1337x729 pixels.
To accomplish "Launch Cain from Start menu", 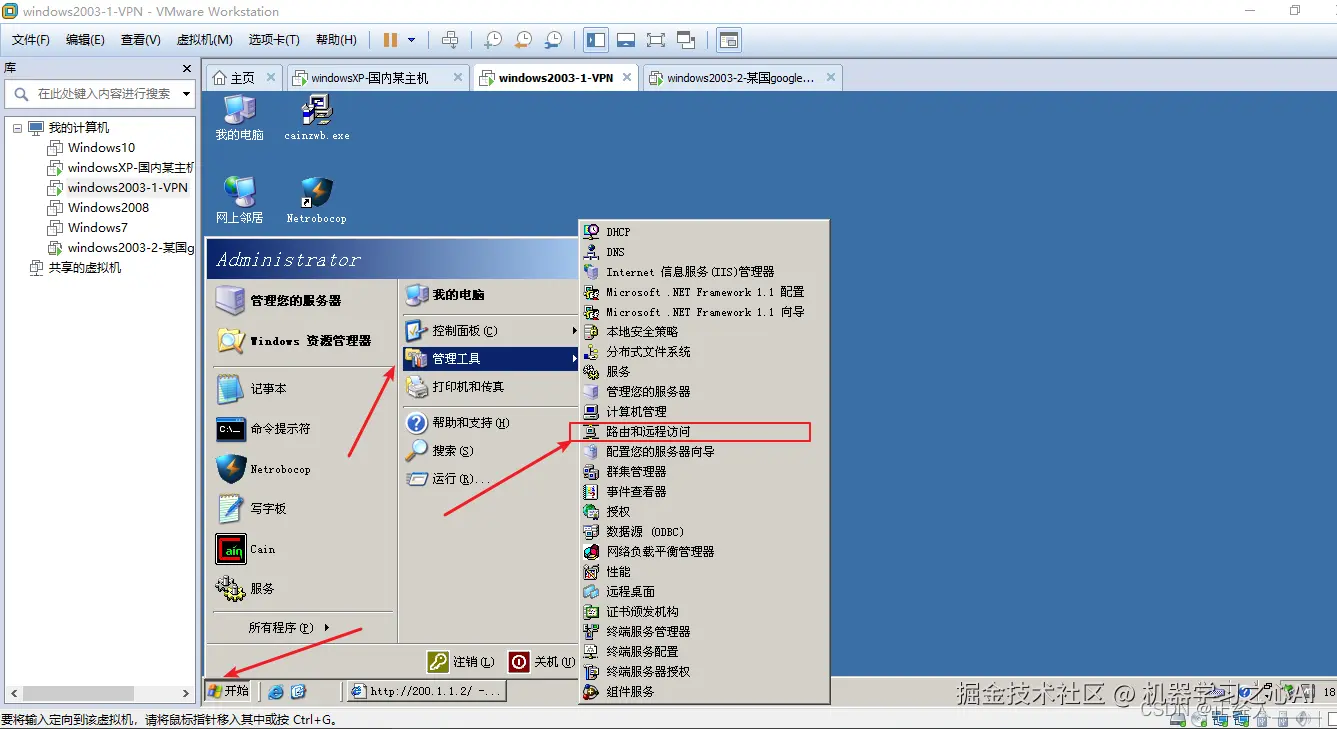I will click(x=301, y=549).
